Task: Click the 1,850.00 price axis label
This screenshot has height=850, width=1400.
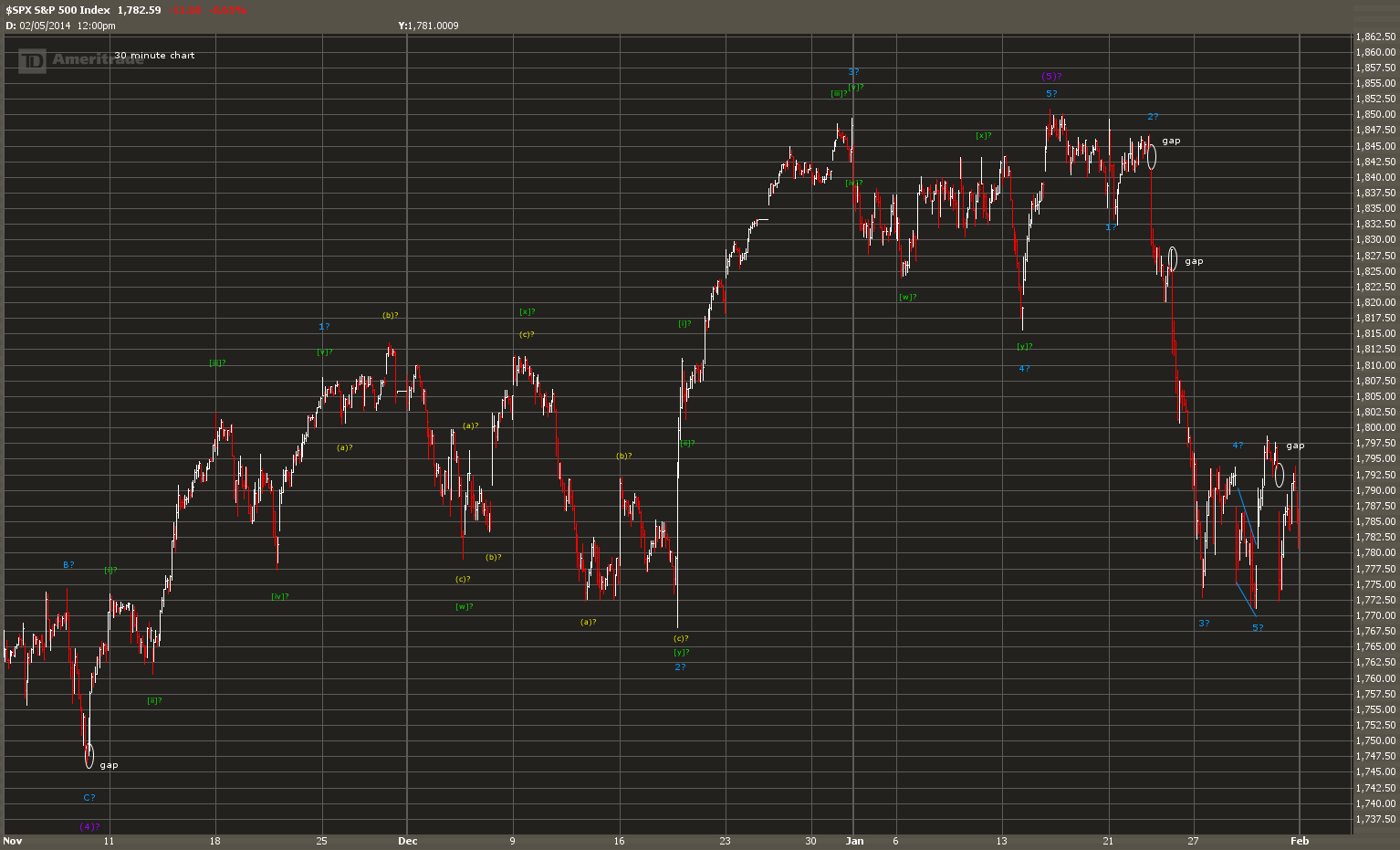Action: tap(1375, 114)
